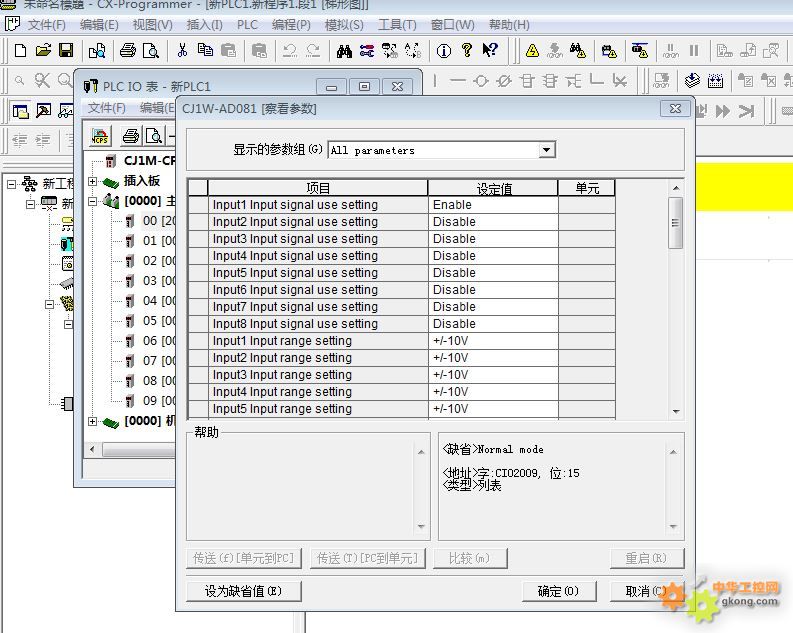The height and width of the screenshot is (633, 793).
Task: Click the Find binoculars icon
Action: (x=344, y=51)
